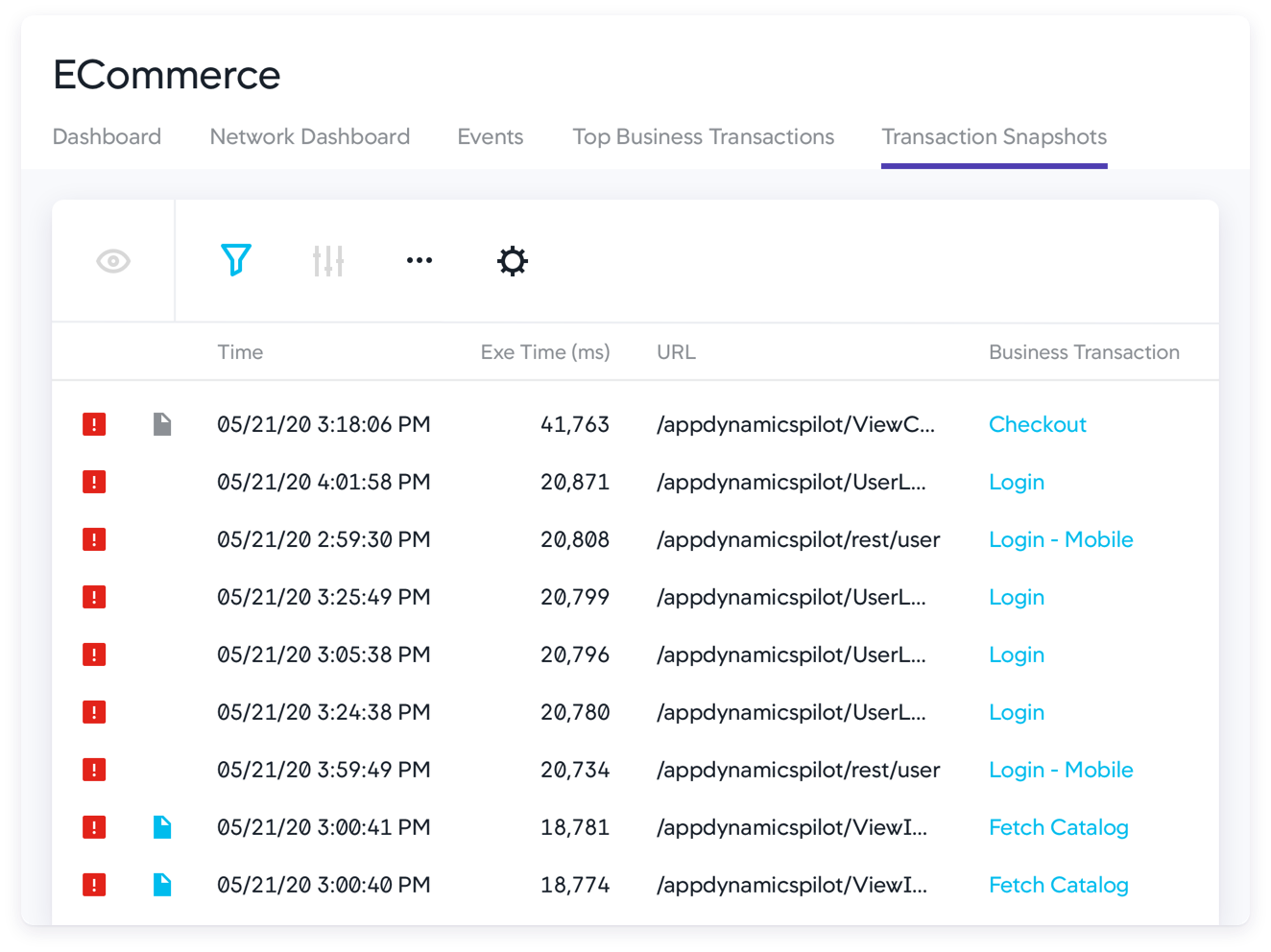Click the error icon on the 3:59:49 PM row
Image resolution: width=1271 pixels, height=952 pixels.
94,770
